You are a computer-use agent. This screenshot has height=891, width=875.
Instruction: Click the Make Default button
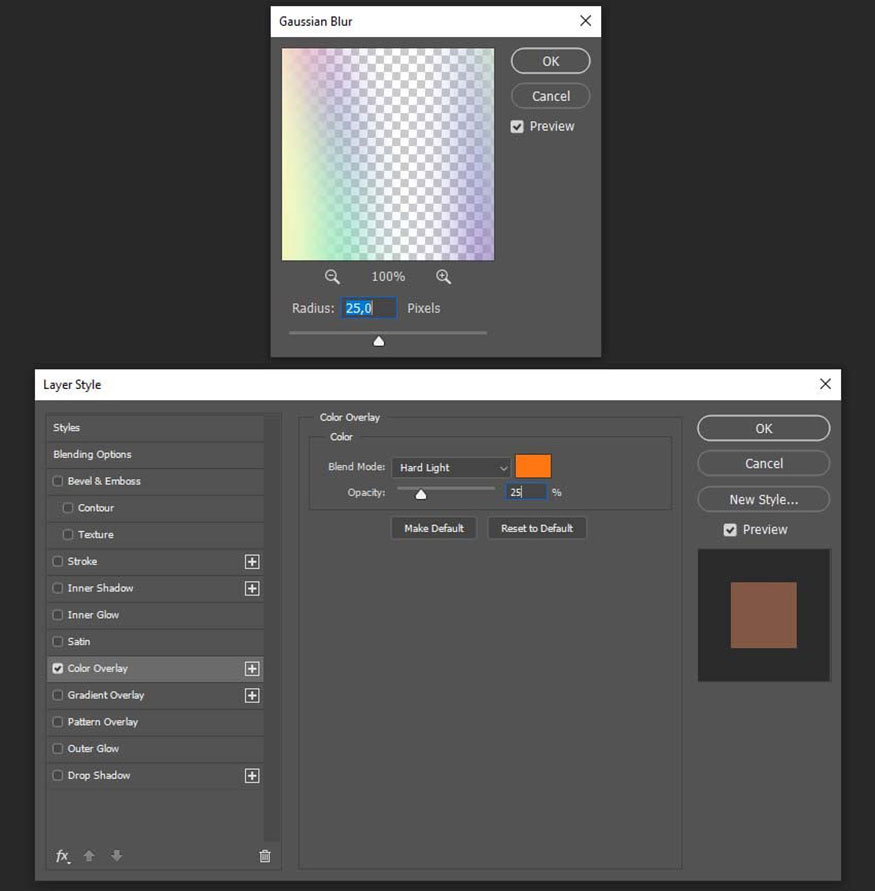tap(434, 528)
